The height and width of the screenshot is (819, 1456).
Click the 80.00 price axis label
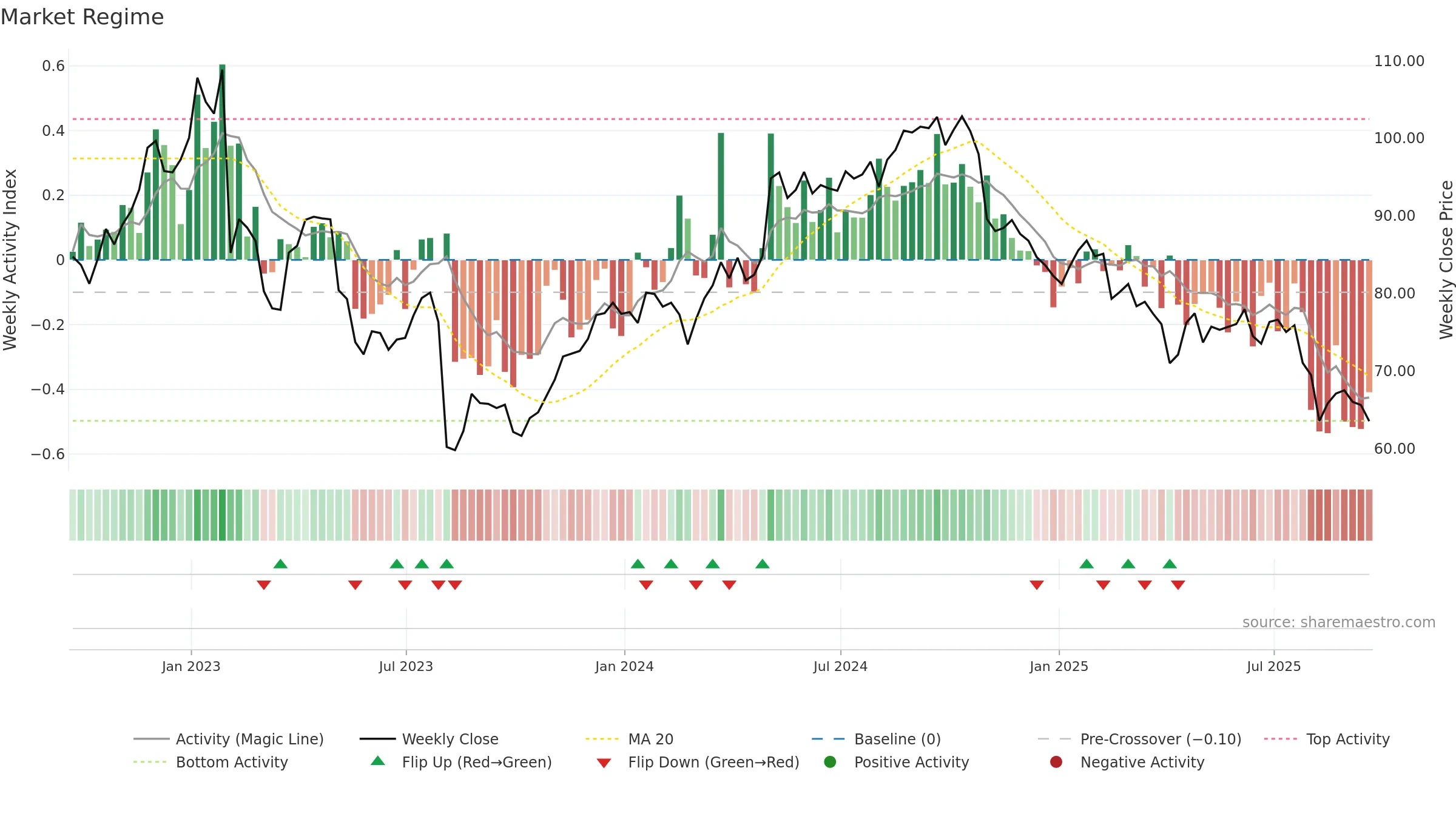coord(1395,293)
